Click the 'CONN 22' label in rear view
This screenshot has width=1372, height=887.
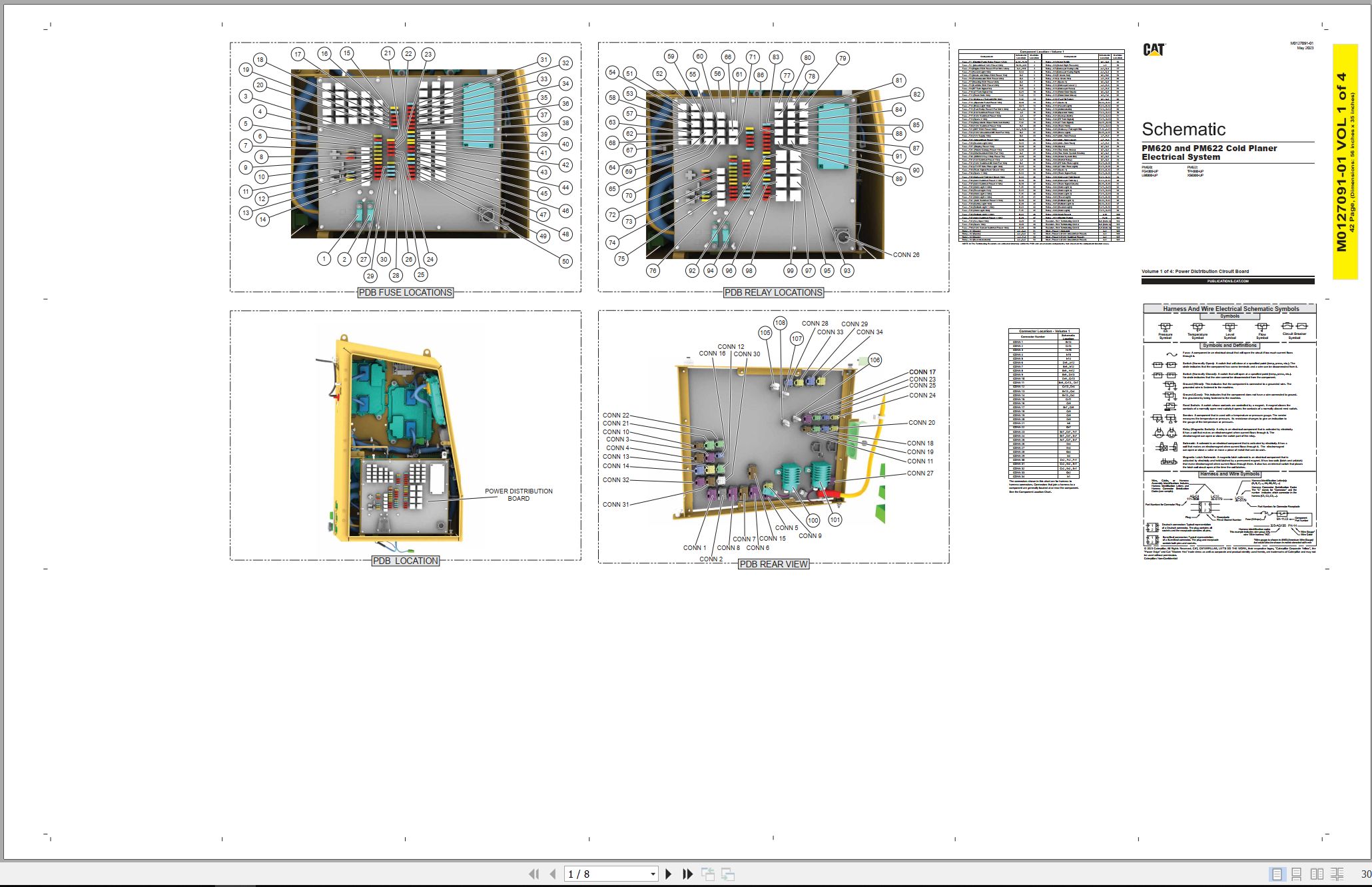coord(615,416)
